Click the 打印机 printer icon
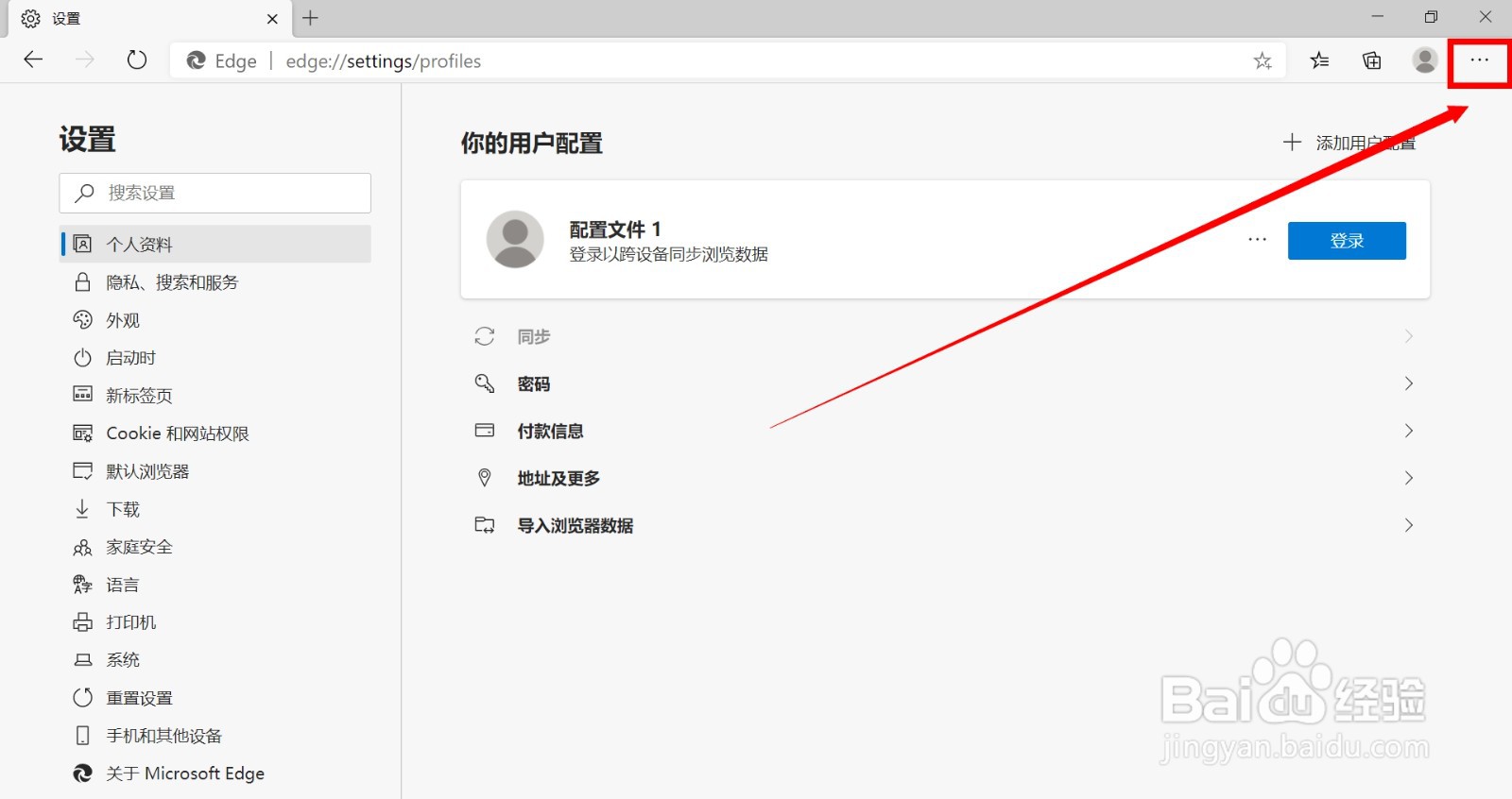1512x799 pixels. coord(83,622)
